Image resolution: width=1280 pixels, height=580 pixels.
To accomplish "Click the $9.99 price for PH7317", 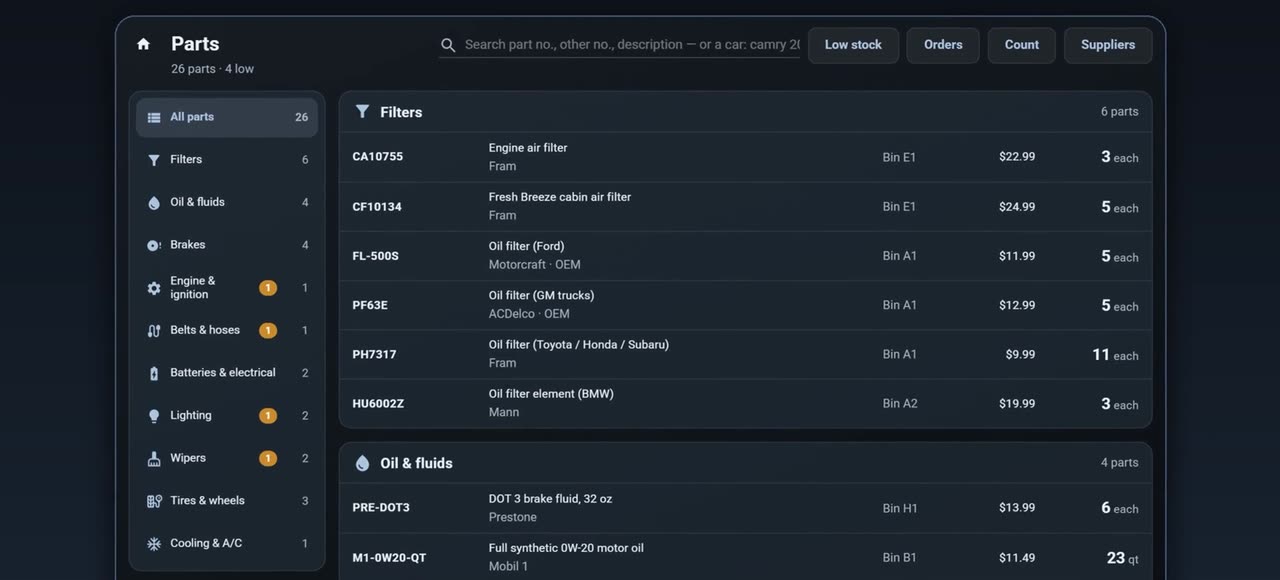I will 1020,354.
